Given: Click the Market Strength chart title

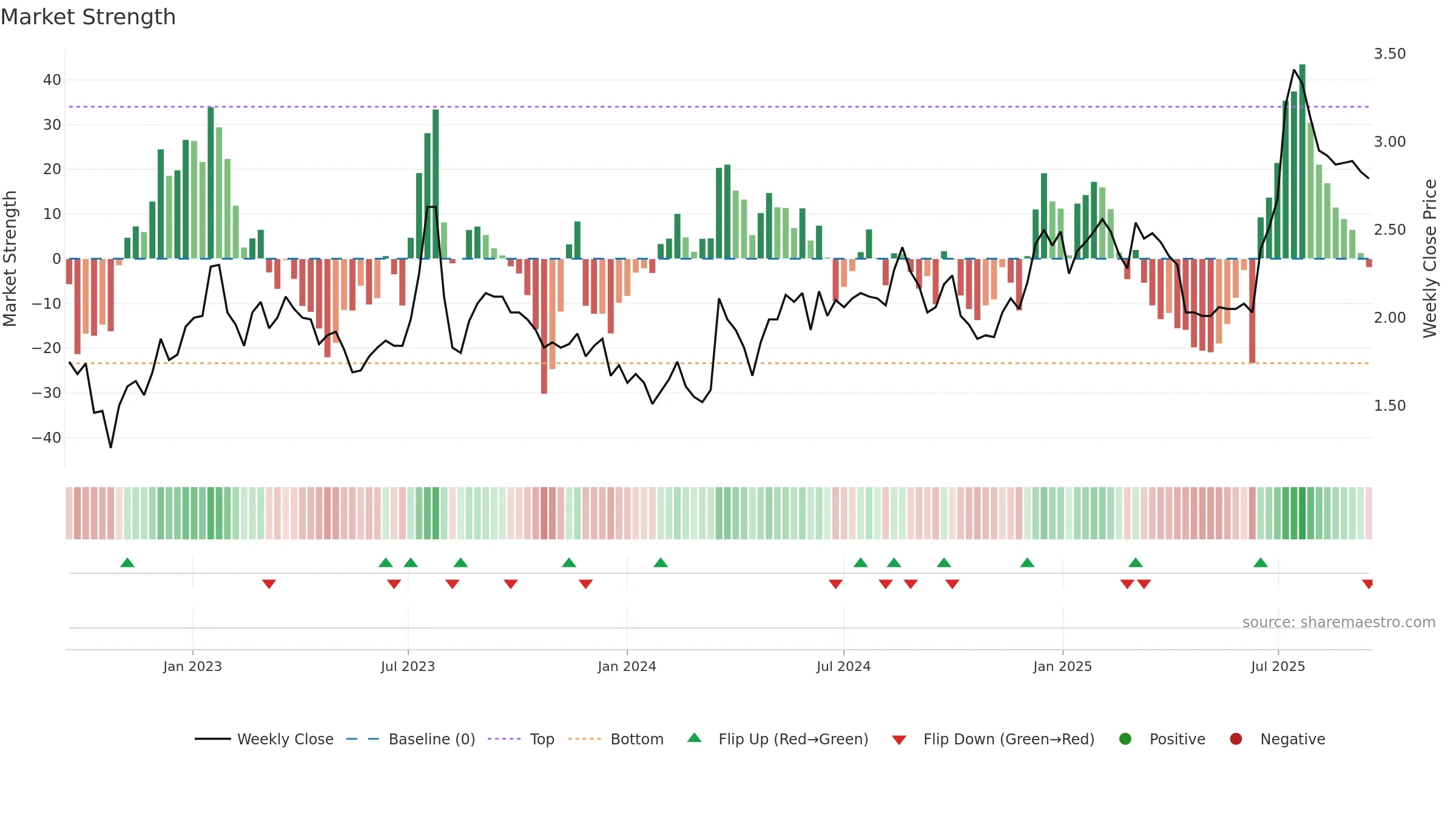Looking at the screenshot, I should coord(88,17).
